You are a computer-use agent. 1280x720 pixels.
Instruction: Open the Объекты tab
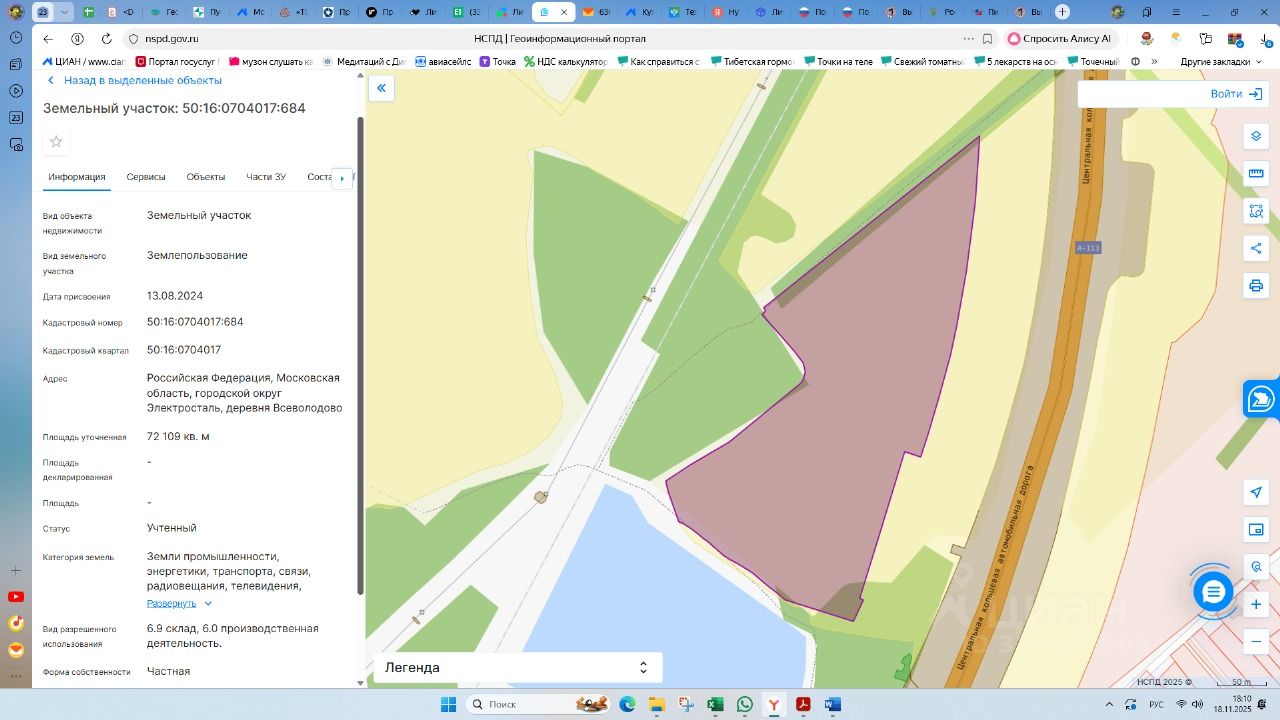[x=205, y=177]
